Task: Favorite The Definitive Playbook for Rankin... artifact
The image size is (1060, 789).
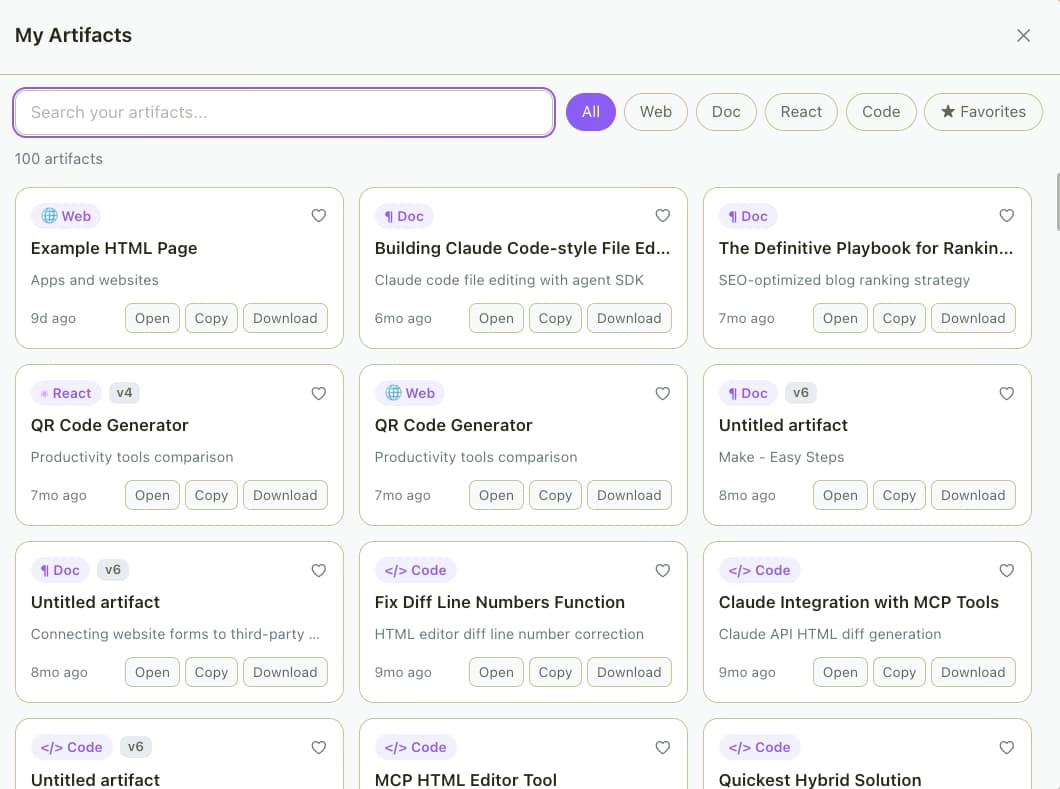Action: (x=1007, y=216)
